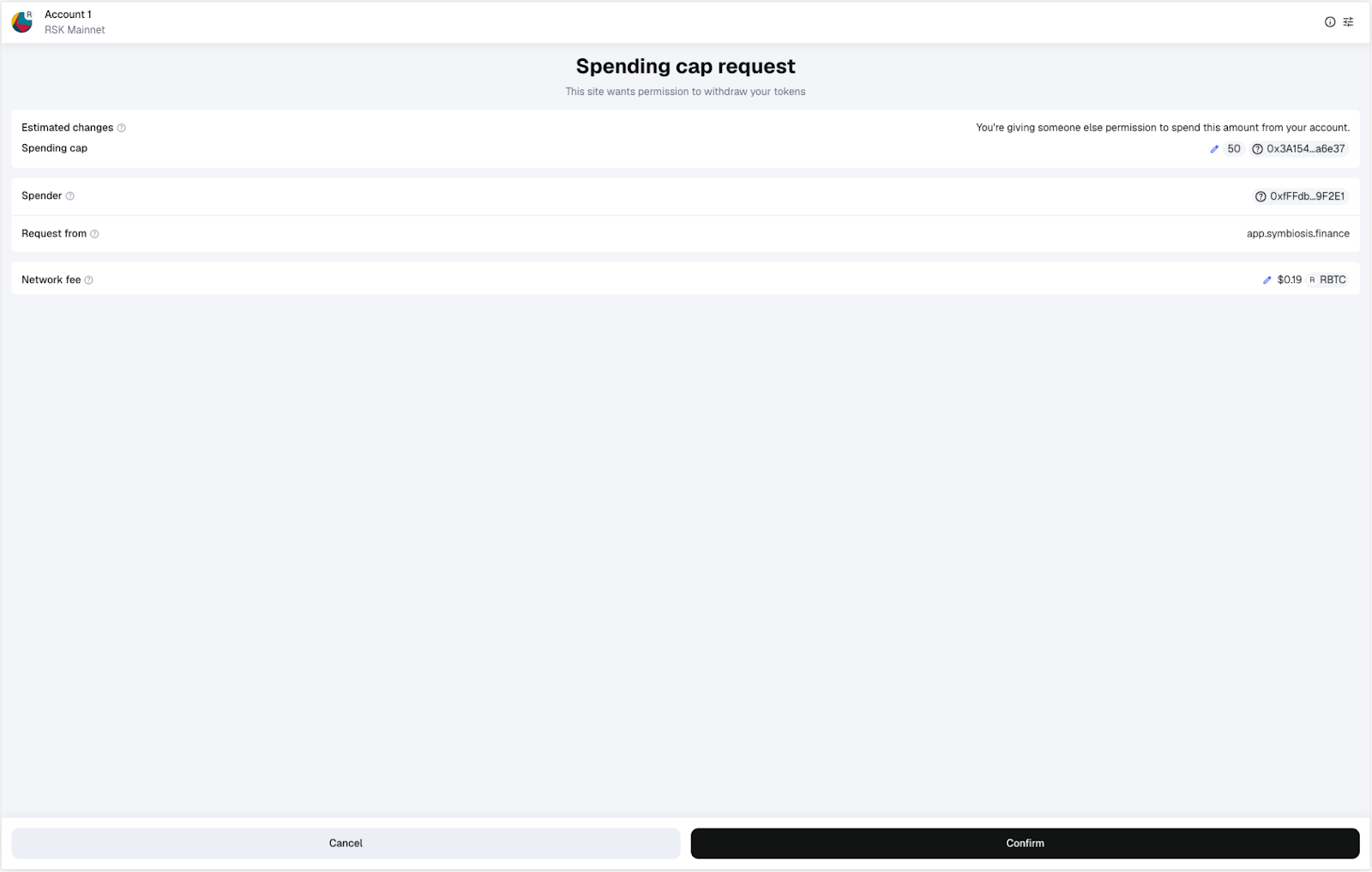Select the RSK Mainnet network label
The height and width of the screenshot is (872, 1372).
[x=73, y=29]
